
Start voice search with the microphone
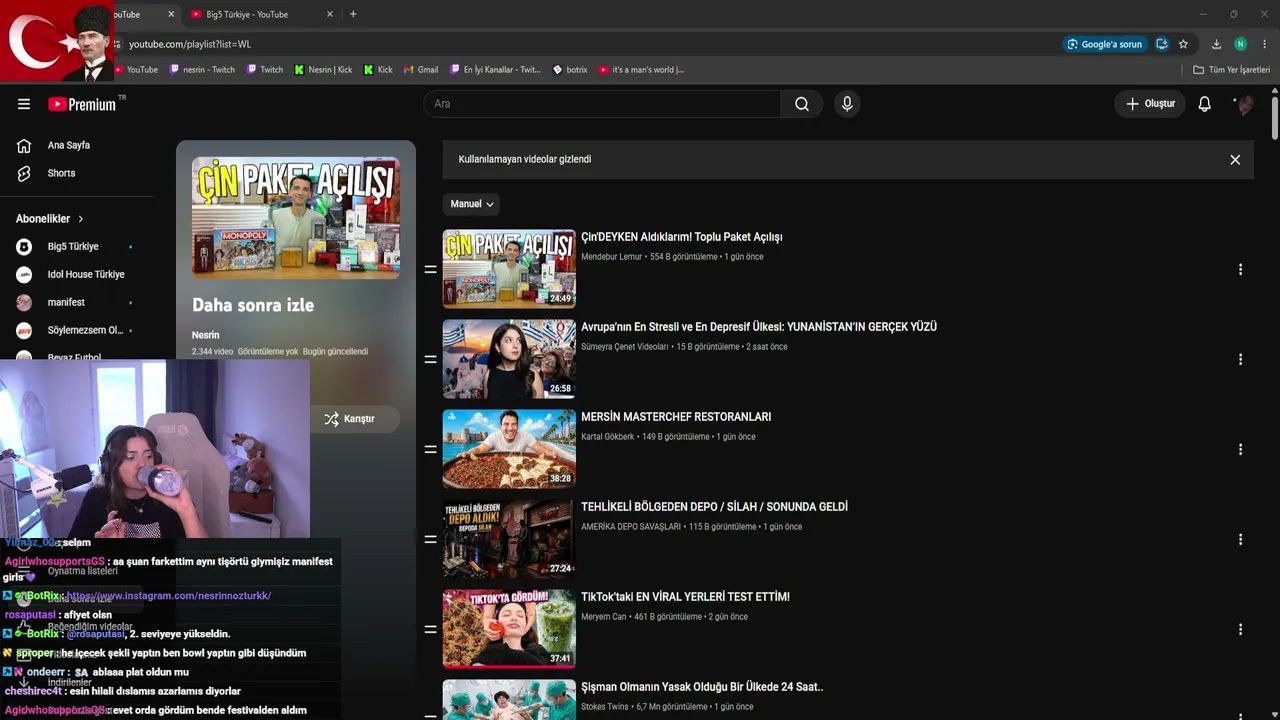[x=847, y=104]
